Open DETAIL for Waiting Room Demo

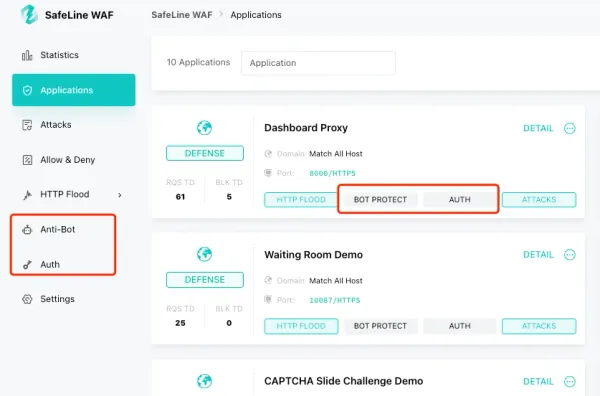538,255
